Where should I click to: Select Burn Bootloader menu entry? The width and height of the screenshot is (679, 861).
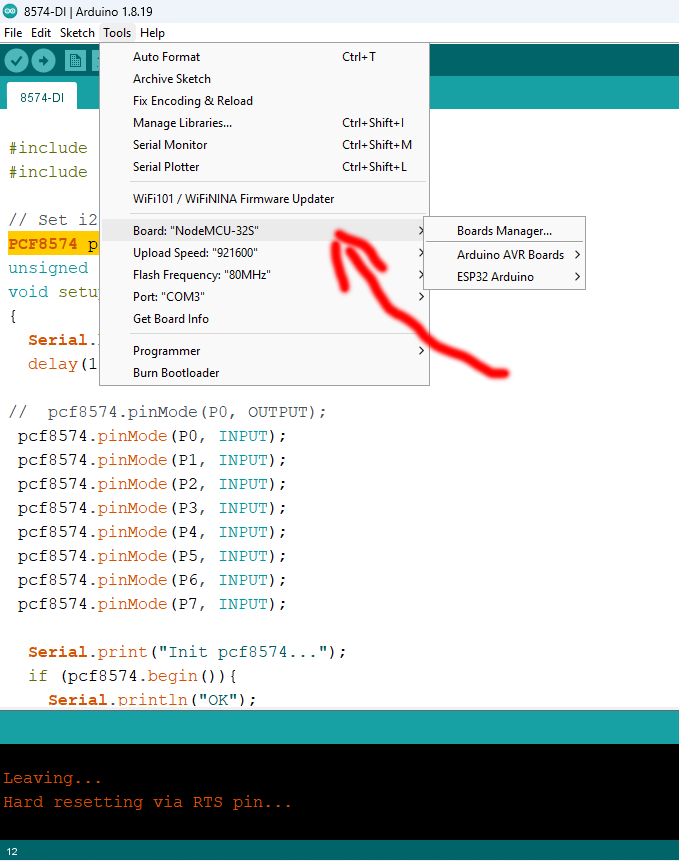(176, 373)
